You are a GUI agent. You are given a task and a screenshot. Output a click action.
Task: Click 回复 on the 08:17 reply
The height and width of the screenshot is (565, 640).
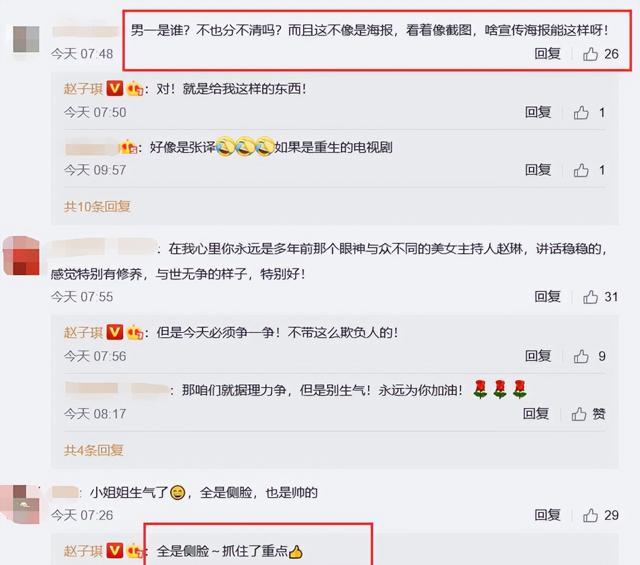click(x=536, y=414)
